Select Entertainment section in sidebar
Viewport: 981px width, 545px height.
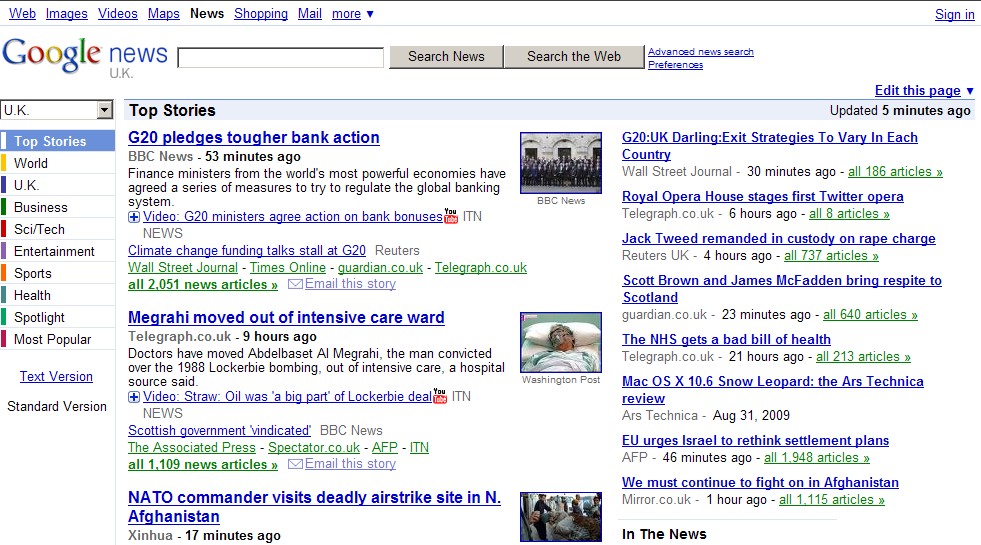pos(58,251)
